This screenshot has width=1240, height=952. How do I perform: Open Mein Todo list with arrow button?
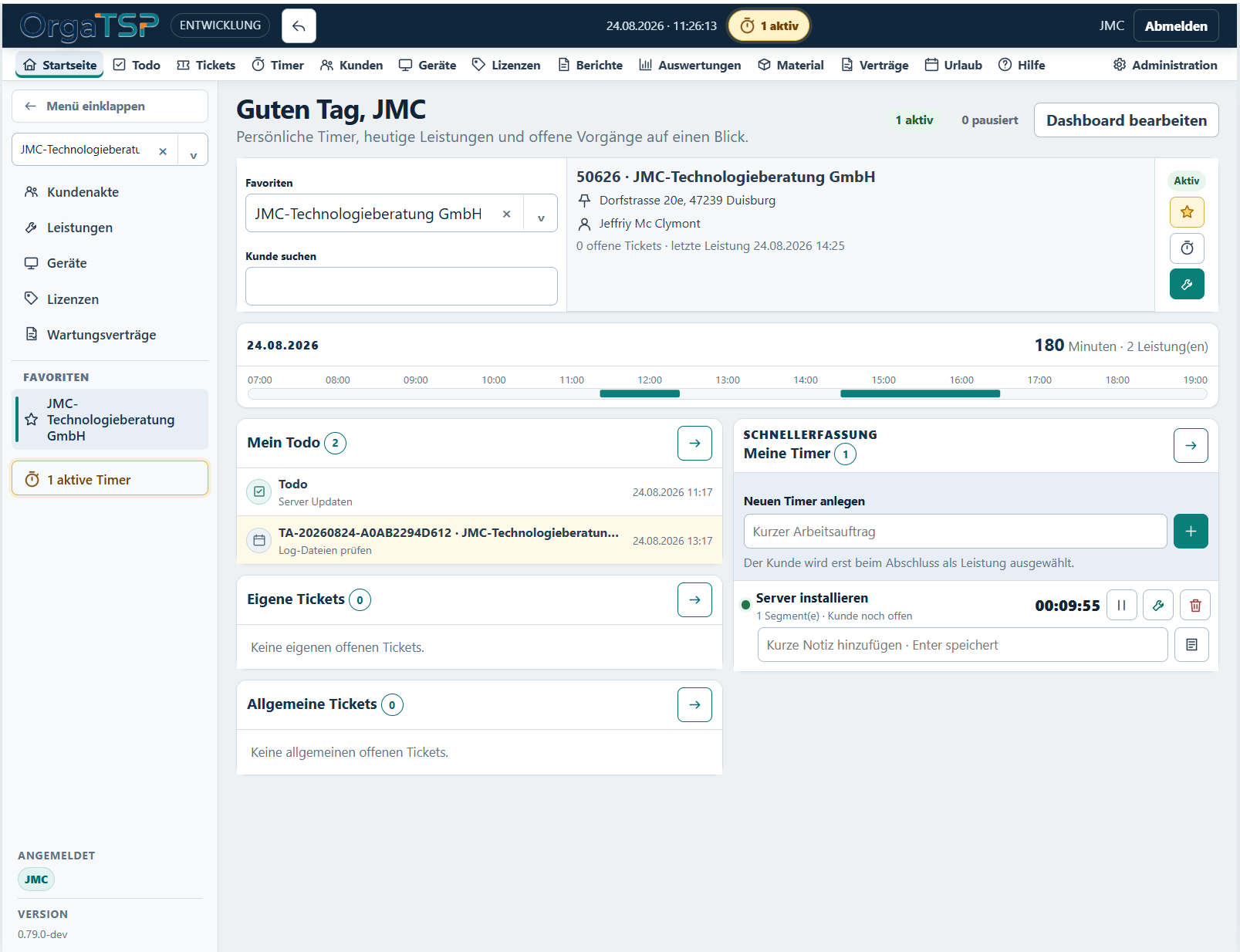[x=694, y=443]
